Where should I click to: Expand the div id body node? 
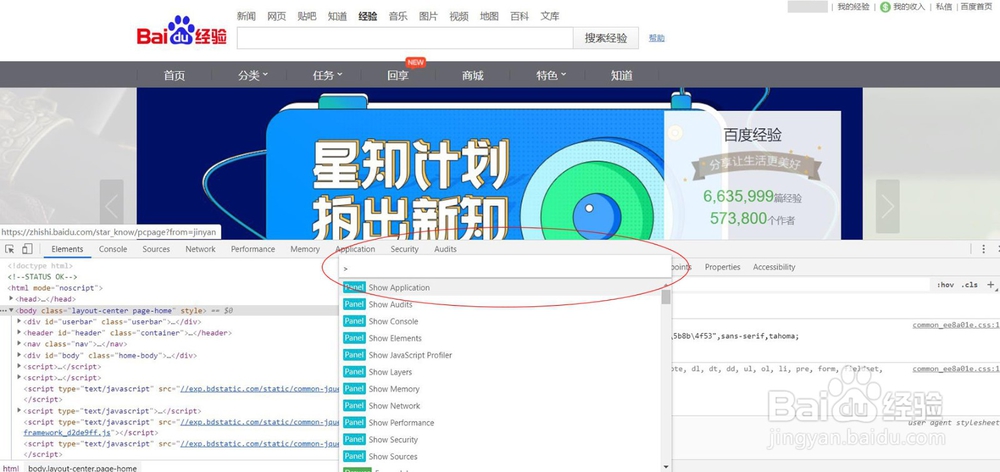coord(19,355)
